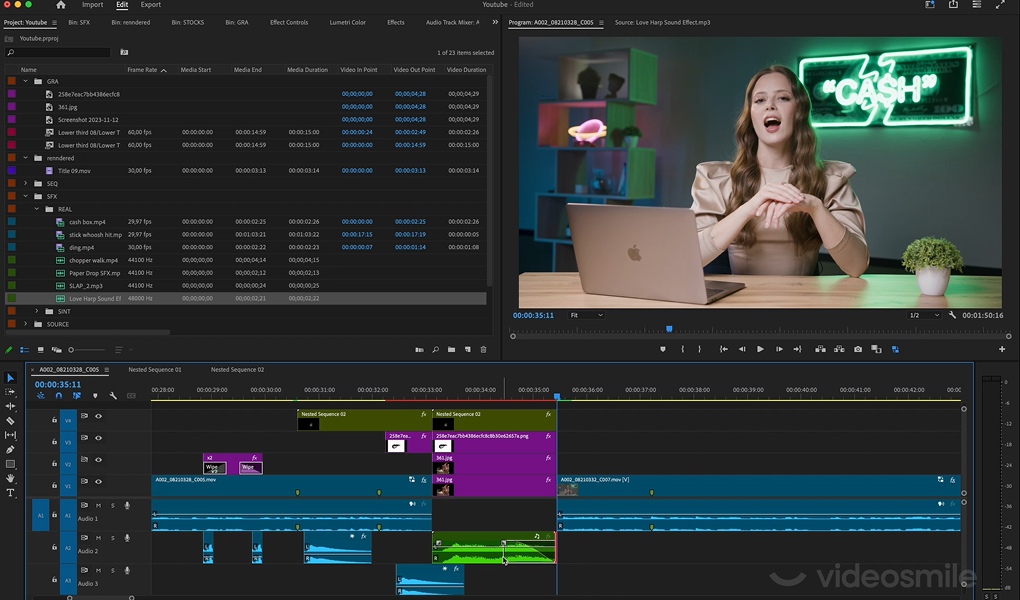Switch Project panel to freeform view

57,350
